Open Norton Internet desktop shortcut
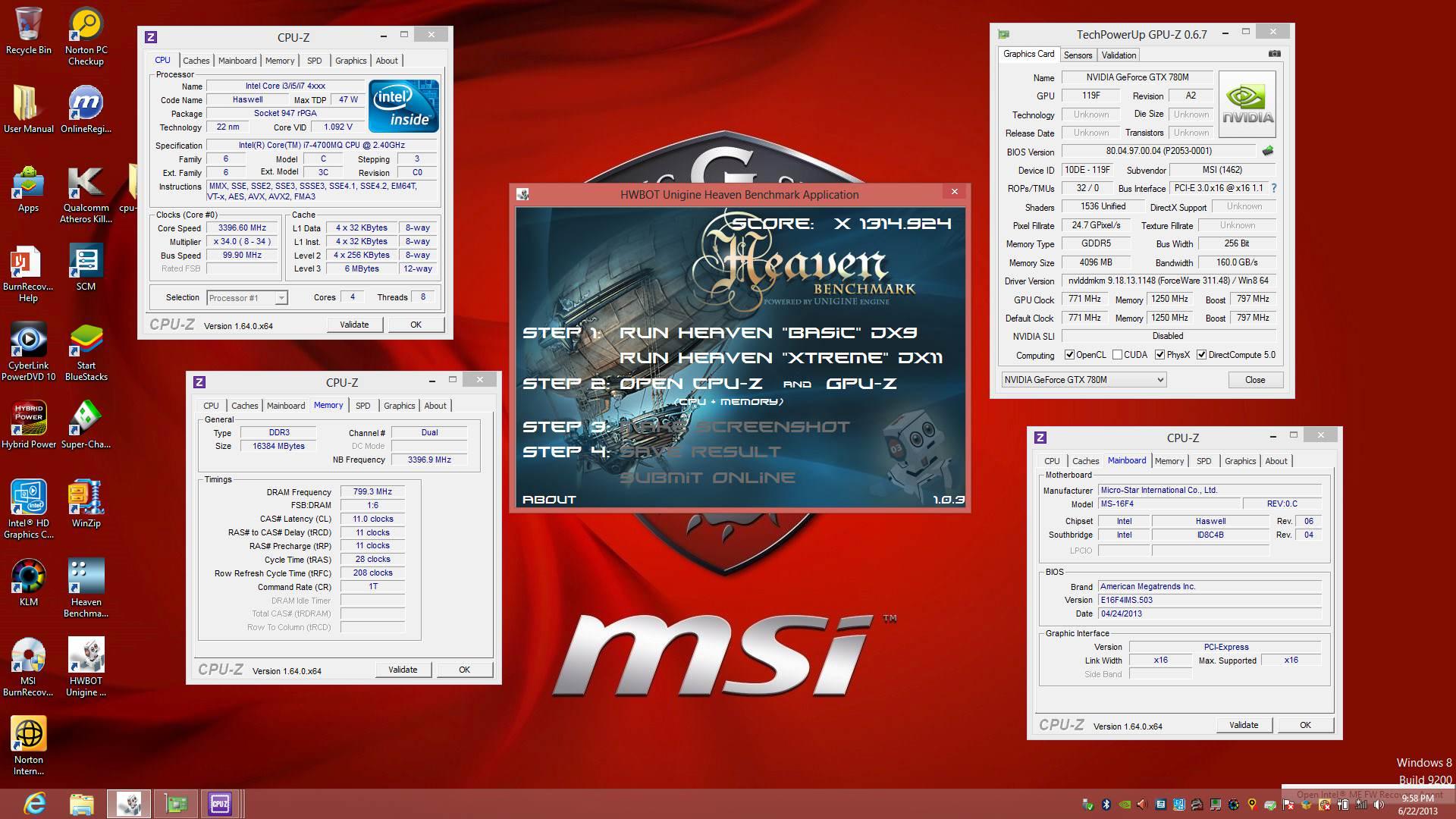 (x=28, y=746)
